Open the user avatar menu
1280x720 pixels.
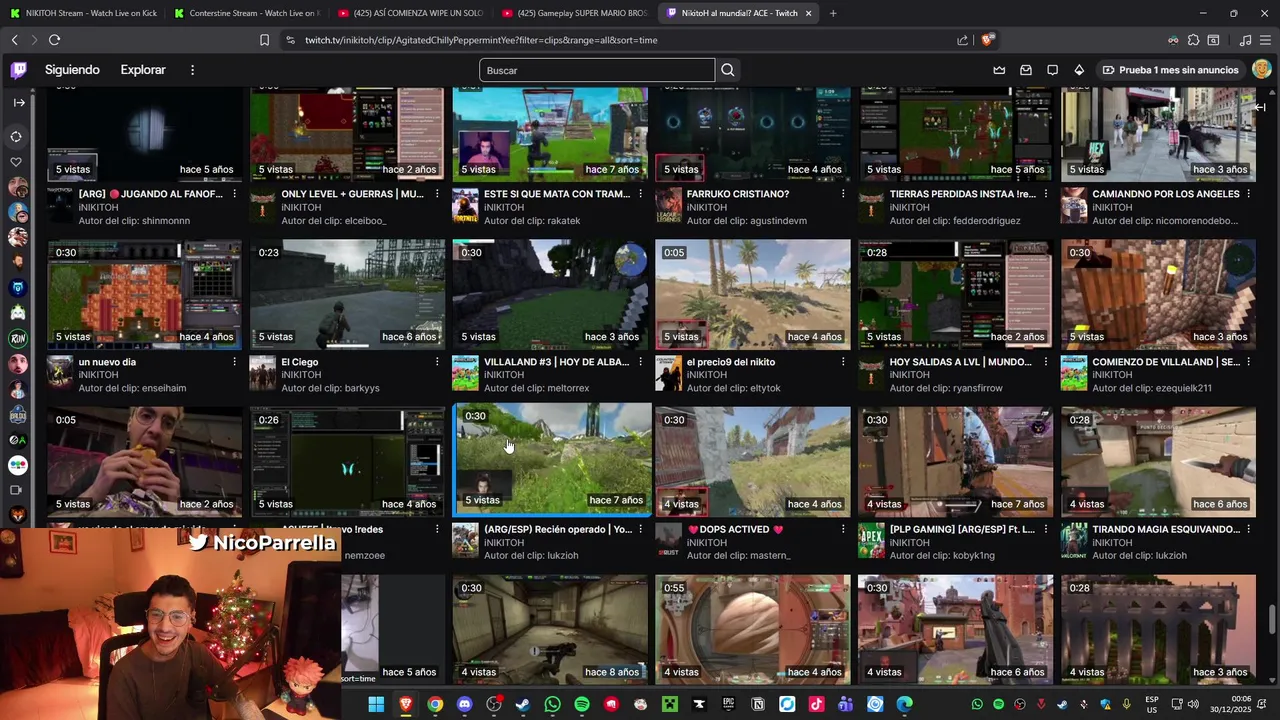[x=1261, y=70]
